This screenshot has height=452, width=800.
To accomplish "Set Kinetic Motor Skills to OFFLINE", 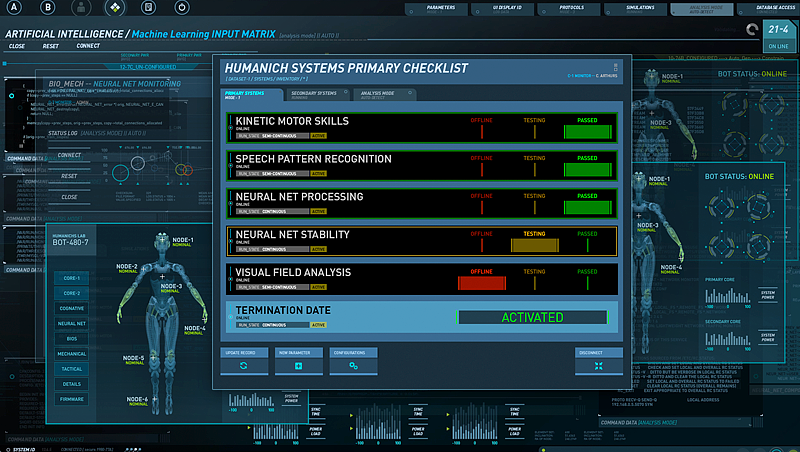I will click(x=482, y=128).
